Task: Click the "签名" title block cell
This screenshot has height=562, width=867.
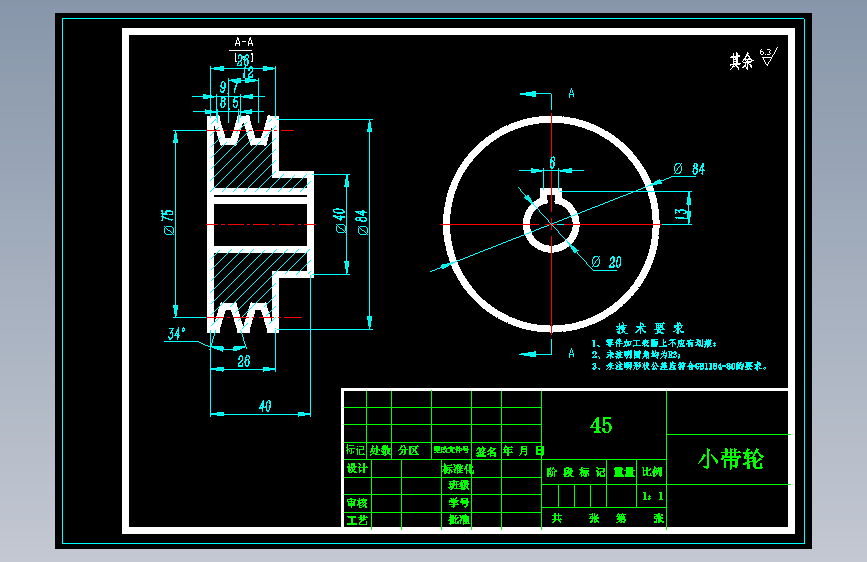Action: tap(486, 451)
